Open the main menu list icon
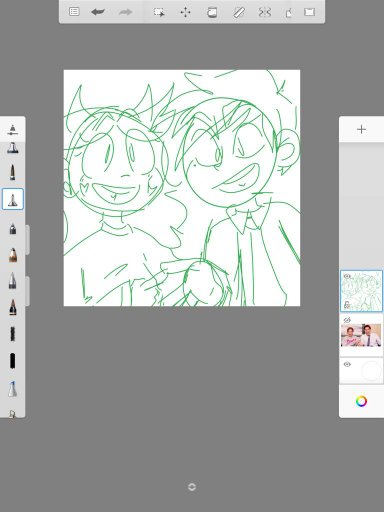The height and width of the screenshot is (512, 384). click(x=74, y=12)
